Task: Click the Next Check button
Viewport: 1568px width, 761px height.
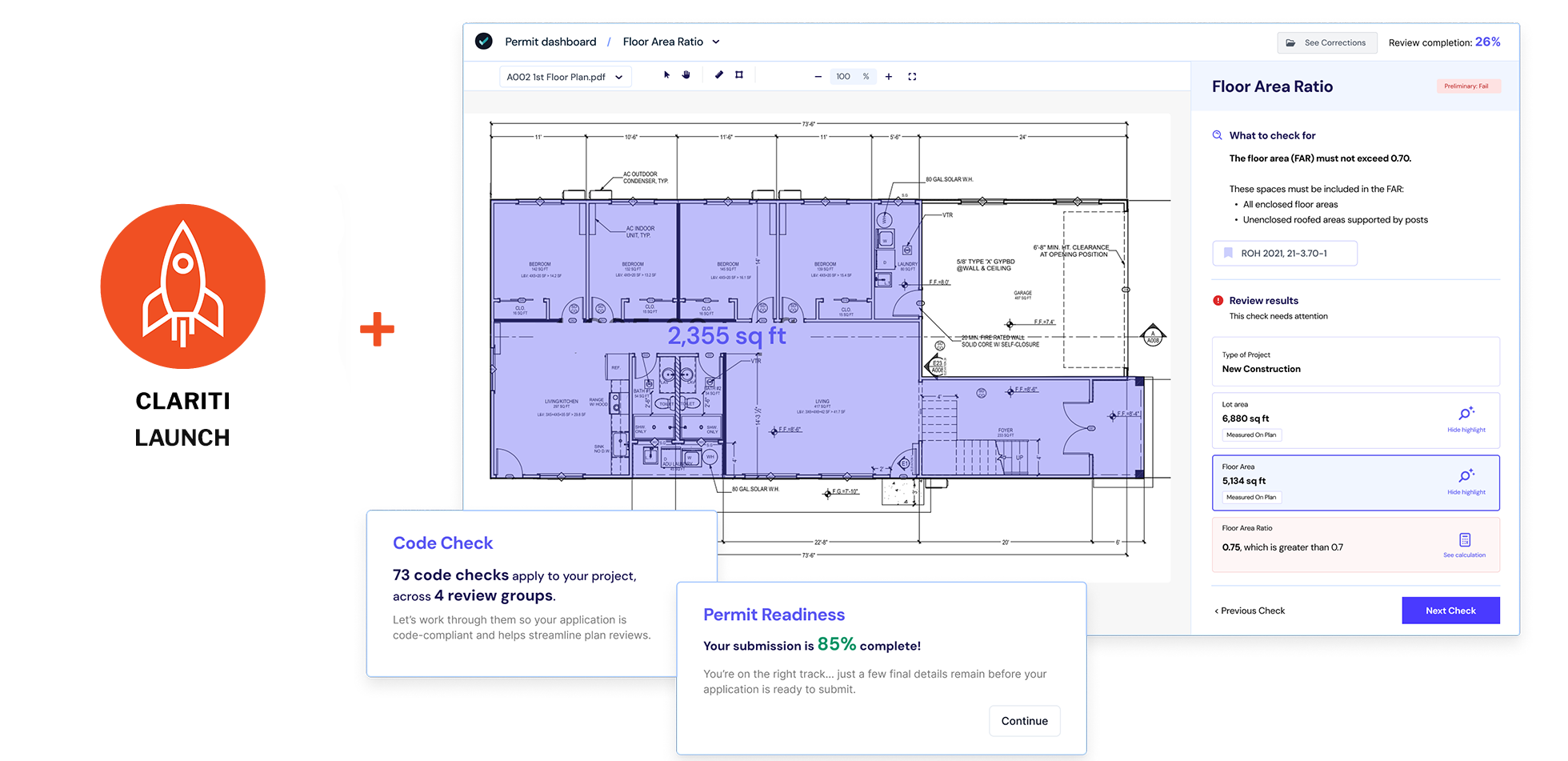Action: click(x=1450, y=611)
